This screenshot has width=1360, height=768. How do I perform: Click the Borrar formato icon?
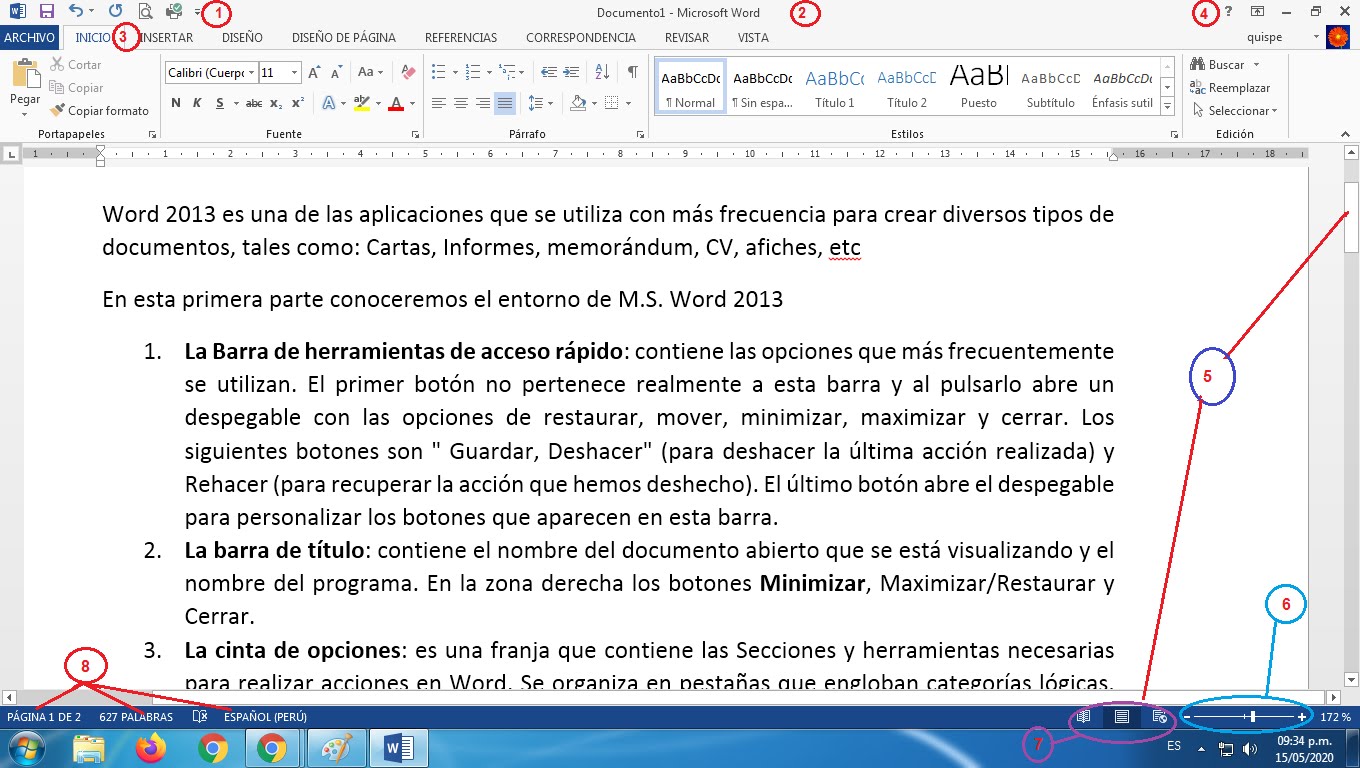point(406,72)
